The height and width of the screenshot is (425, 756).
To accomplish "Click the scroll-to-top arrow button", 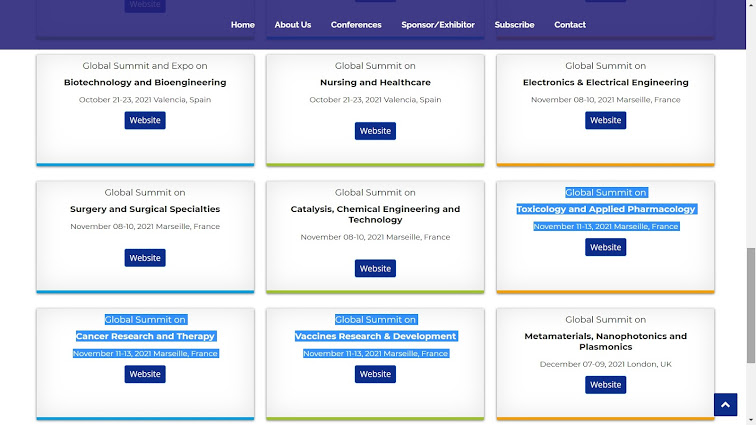I will (725, 404).
